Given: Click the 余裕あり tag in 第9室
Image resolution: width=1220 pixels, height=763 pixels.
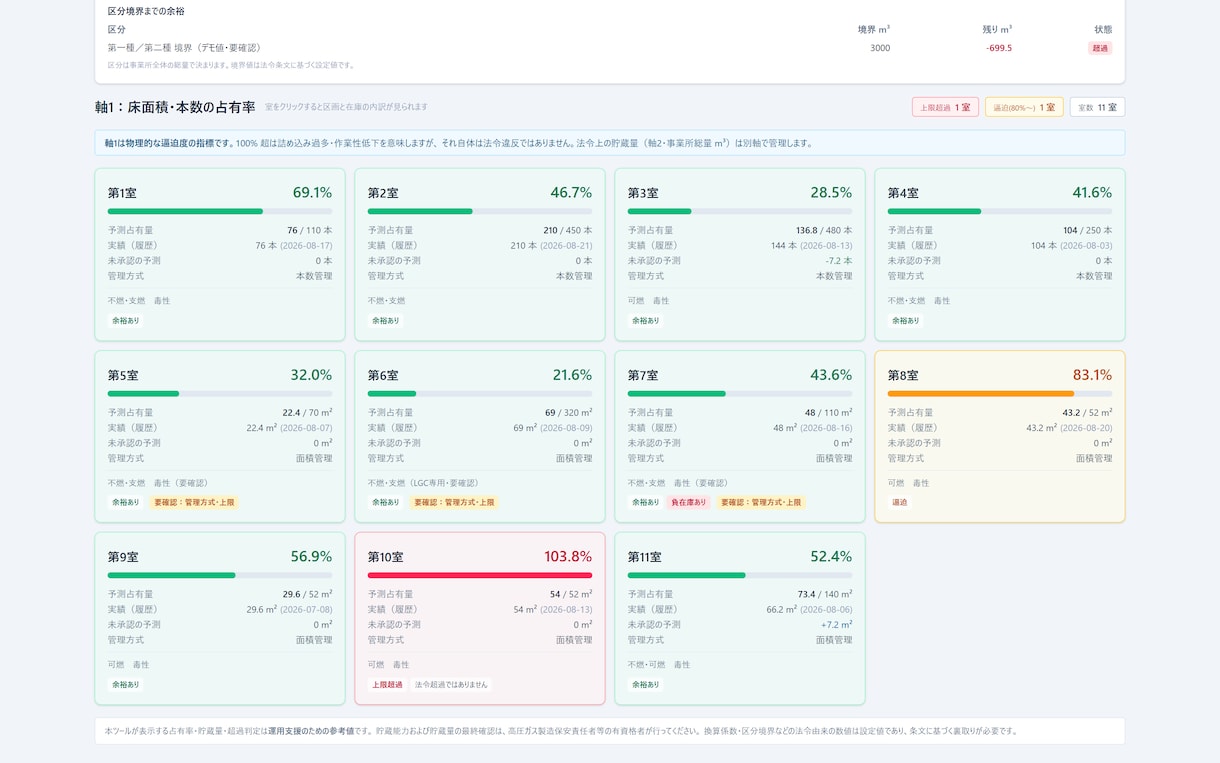Looking at the screenshot, I should [x=126, y=684].
